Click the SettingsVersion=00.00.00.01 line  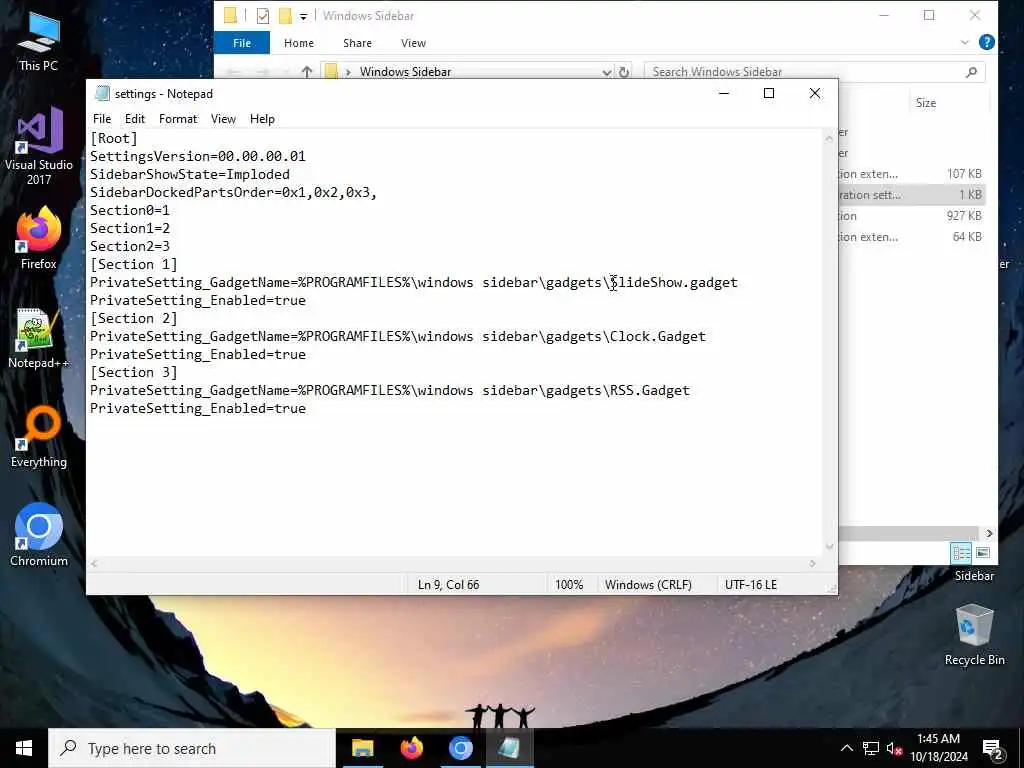click(197, 156)
